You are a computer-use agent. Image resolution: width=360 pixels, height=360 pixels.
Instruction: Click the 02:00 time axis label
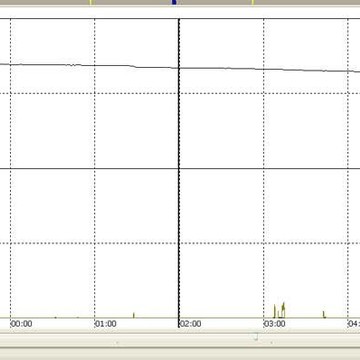click(191, 324)
